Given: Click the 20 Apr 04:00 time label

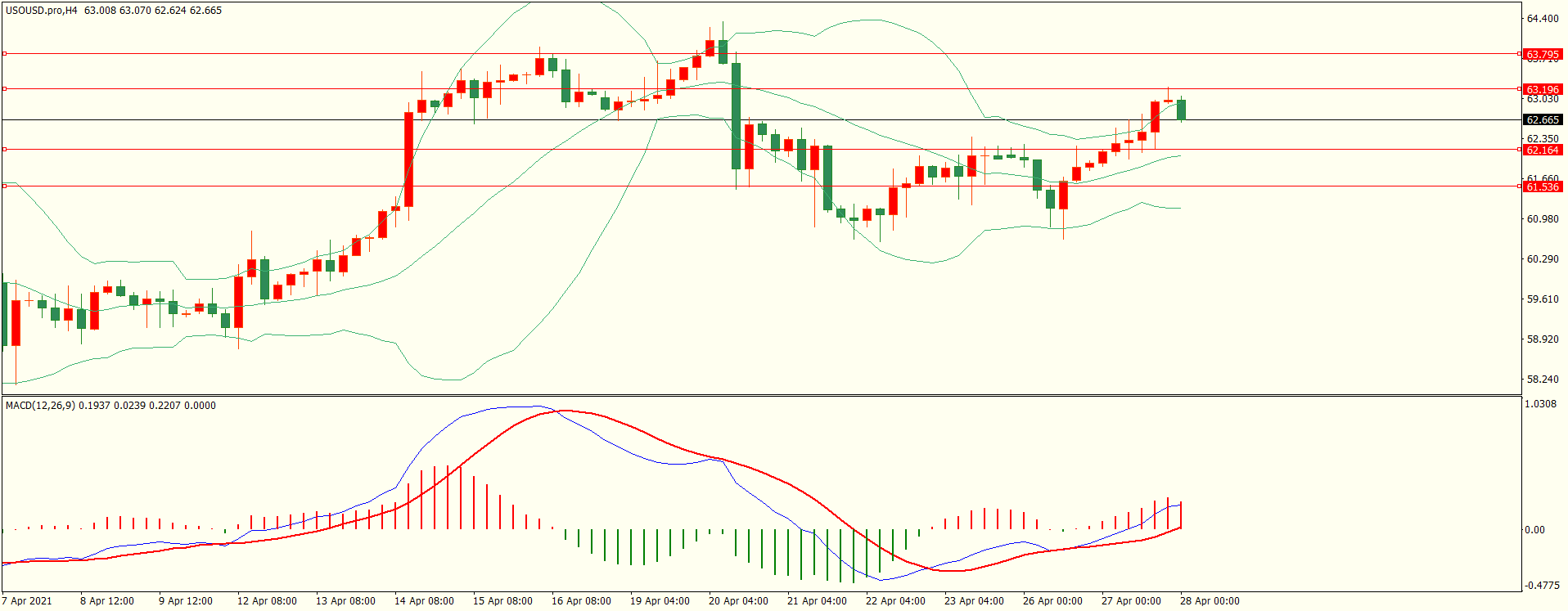Looking at the screenshot, I should 738,601.
